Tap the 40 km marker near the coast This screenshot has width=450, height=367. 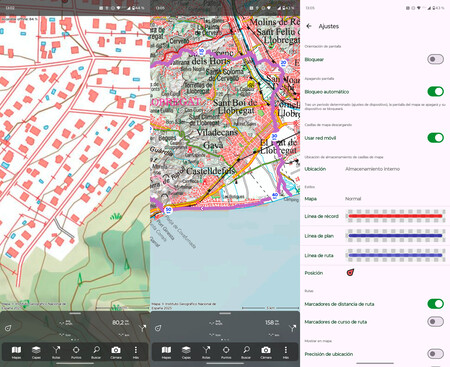[275, 195]
